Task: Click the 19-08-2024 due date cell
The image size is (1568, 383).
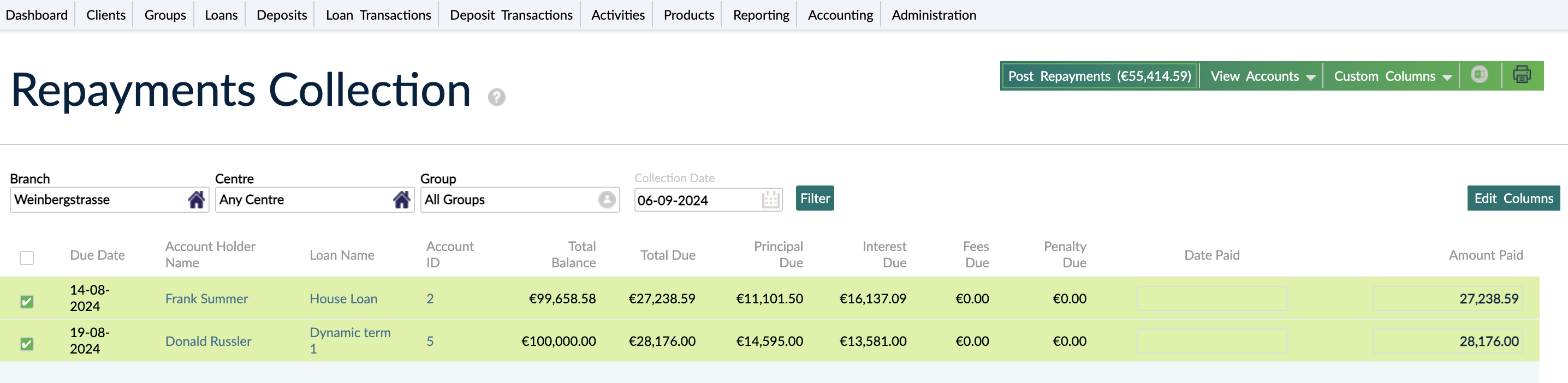Action: pos(90,340)
